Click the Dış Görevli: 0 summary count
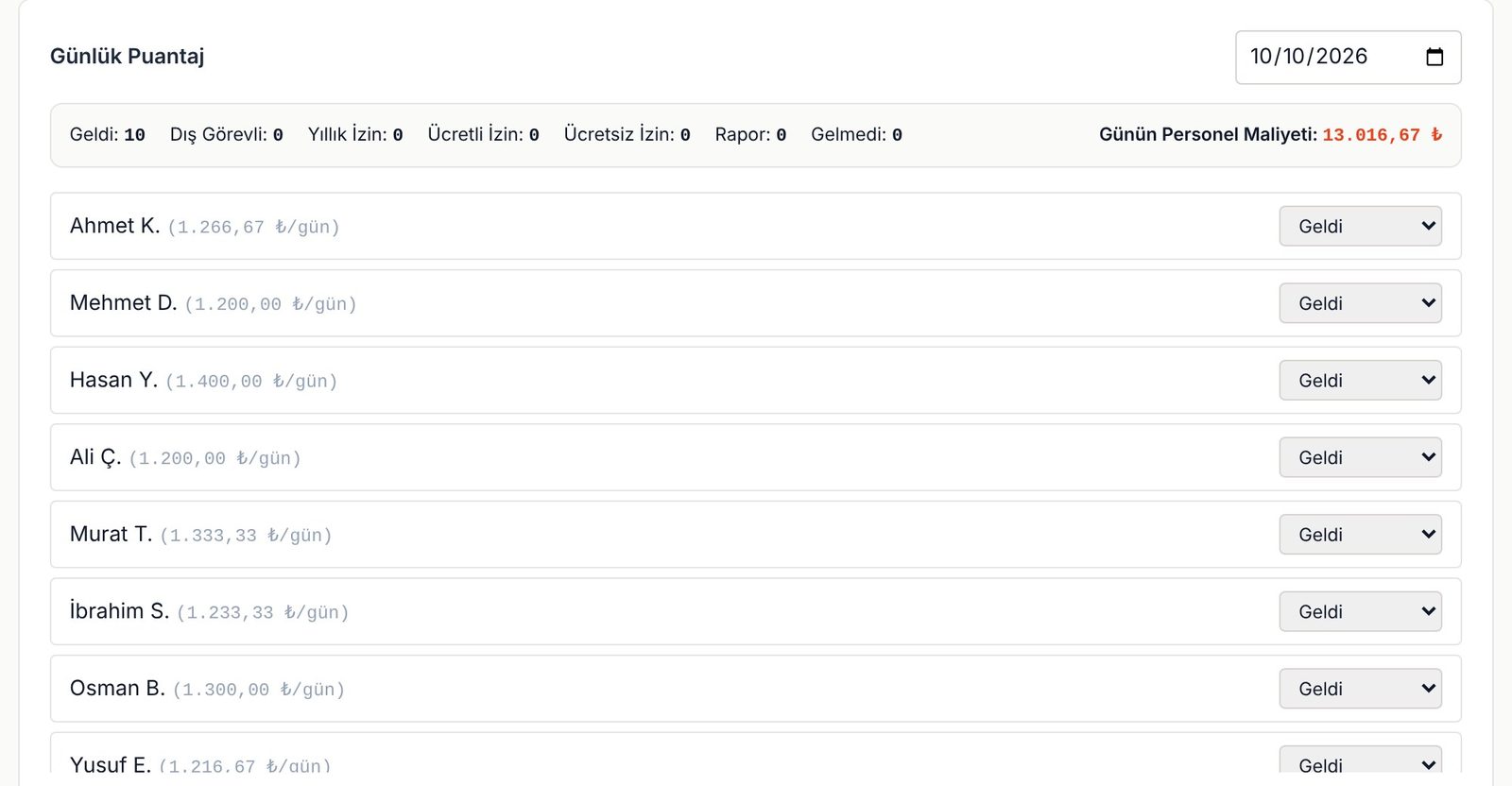1512x786 pixels. [x=227, y=135]
